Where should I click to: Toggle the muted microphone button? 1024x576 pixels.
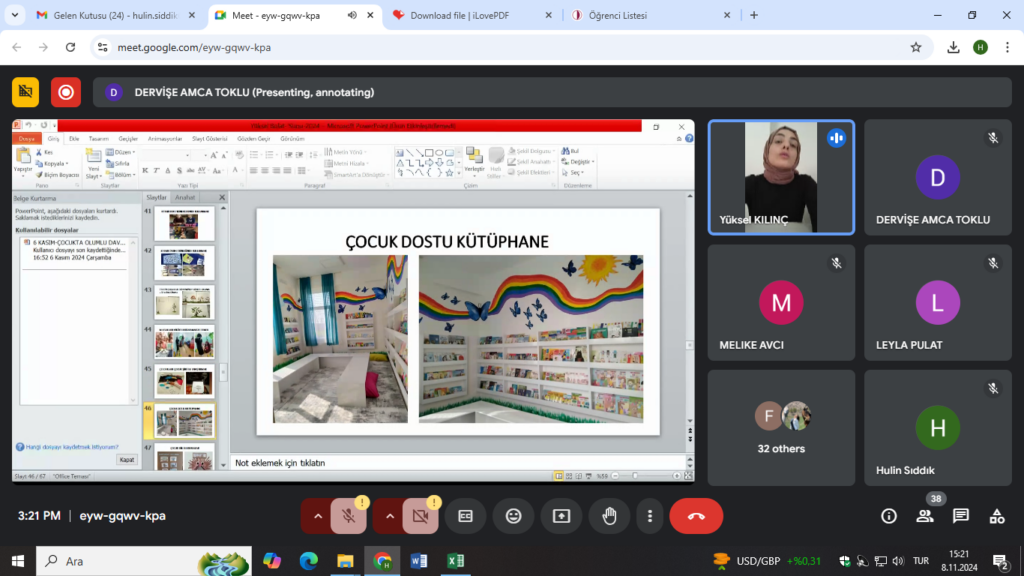point(348,516)
